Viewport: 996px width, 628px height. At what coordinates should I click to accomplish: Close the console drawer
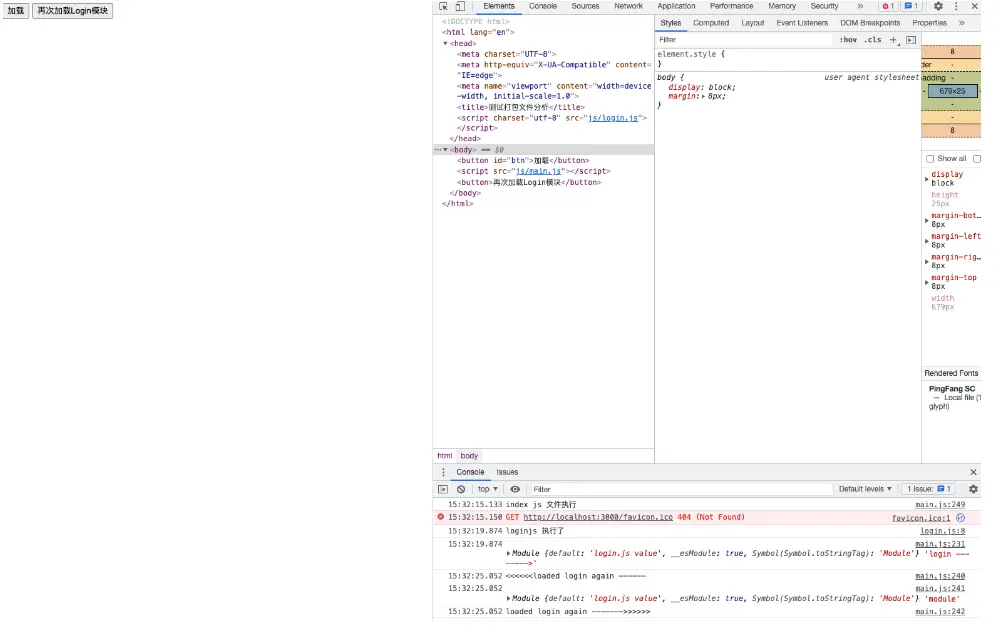coord(973,472)
